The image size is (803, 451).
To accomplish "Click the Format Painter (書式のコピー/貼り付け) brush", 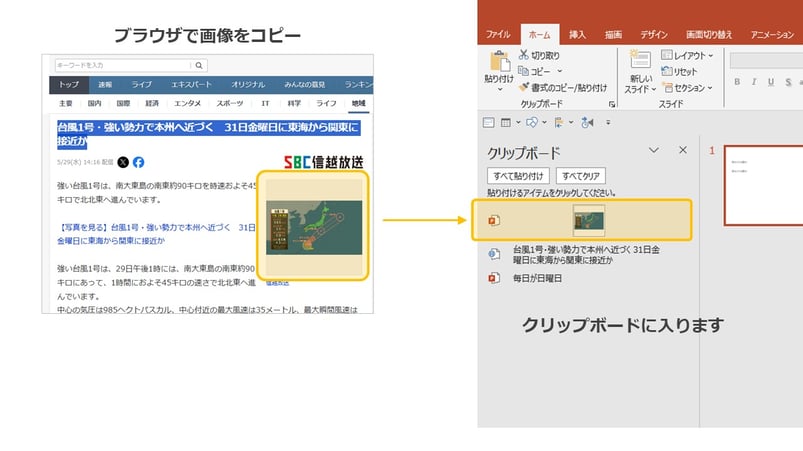I will coord(523,88).
